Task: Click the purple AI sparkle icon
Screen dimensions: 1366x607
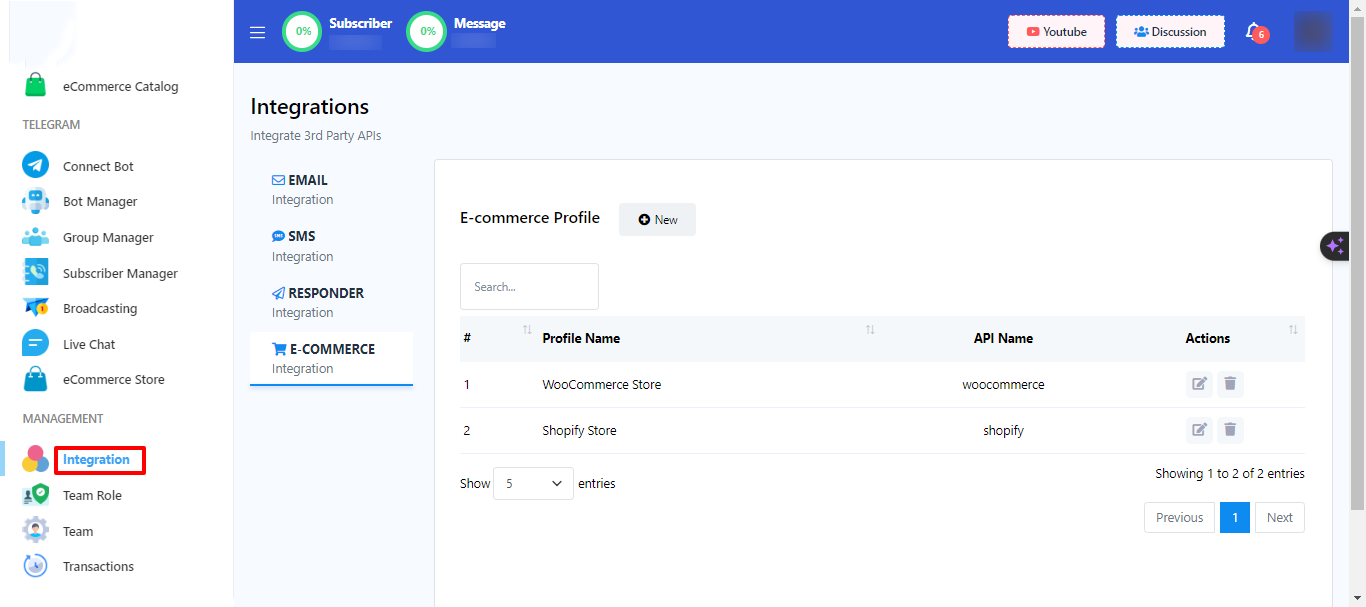Action: 1335,246
